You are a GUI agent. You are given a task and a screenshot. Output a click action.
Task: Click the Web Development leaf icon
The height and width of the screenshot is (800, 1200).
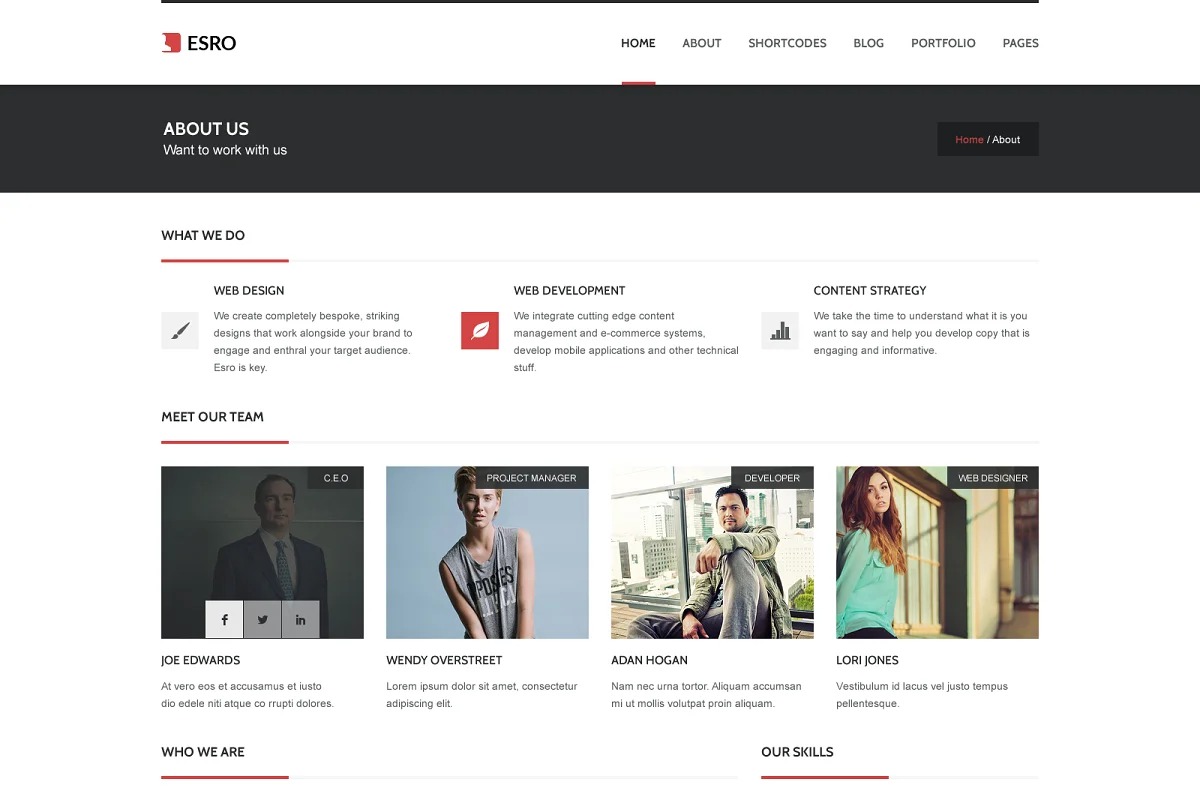tap(480, 331)
